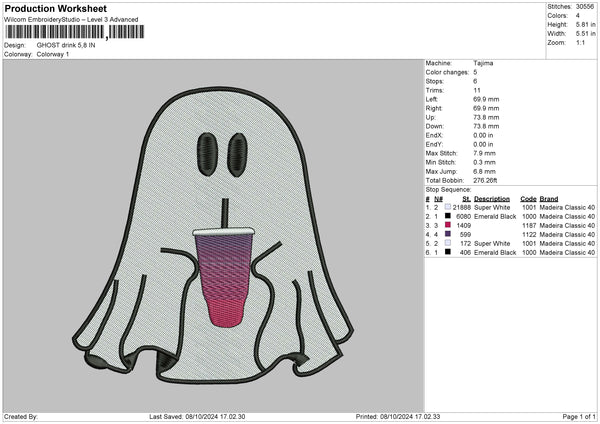600x424 pixels.
Task: Click the Machine value 'Tajima'
Action: (x=483, y=63)
